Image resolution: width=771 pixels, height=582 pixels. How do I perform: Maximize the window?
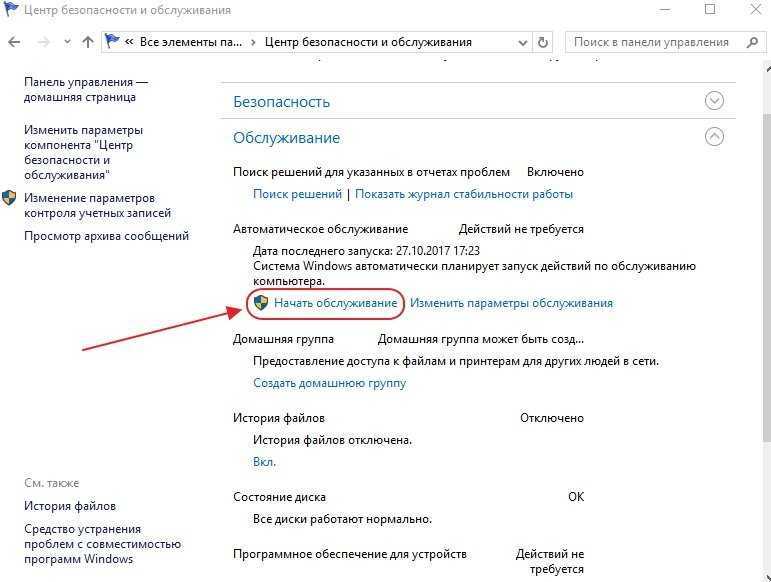[710, 9]
